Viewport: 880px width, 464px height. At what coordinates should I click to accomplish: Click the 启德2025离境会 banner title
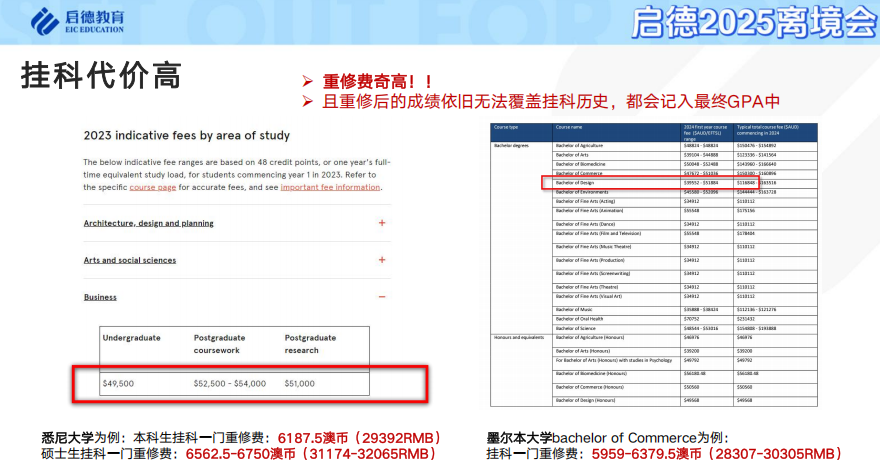[x=754, y=24]
